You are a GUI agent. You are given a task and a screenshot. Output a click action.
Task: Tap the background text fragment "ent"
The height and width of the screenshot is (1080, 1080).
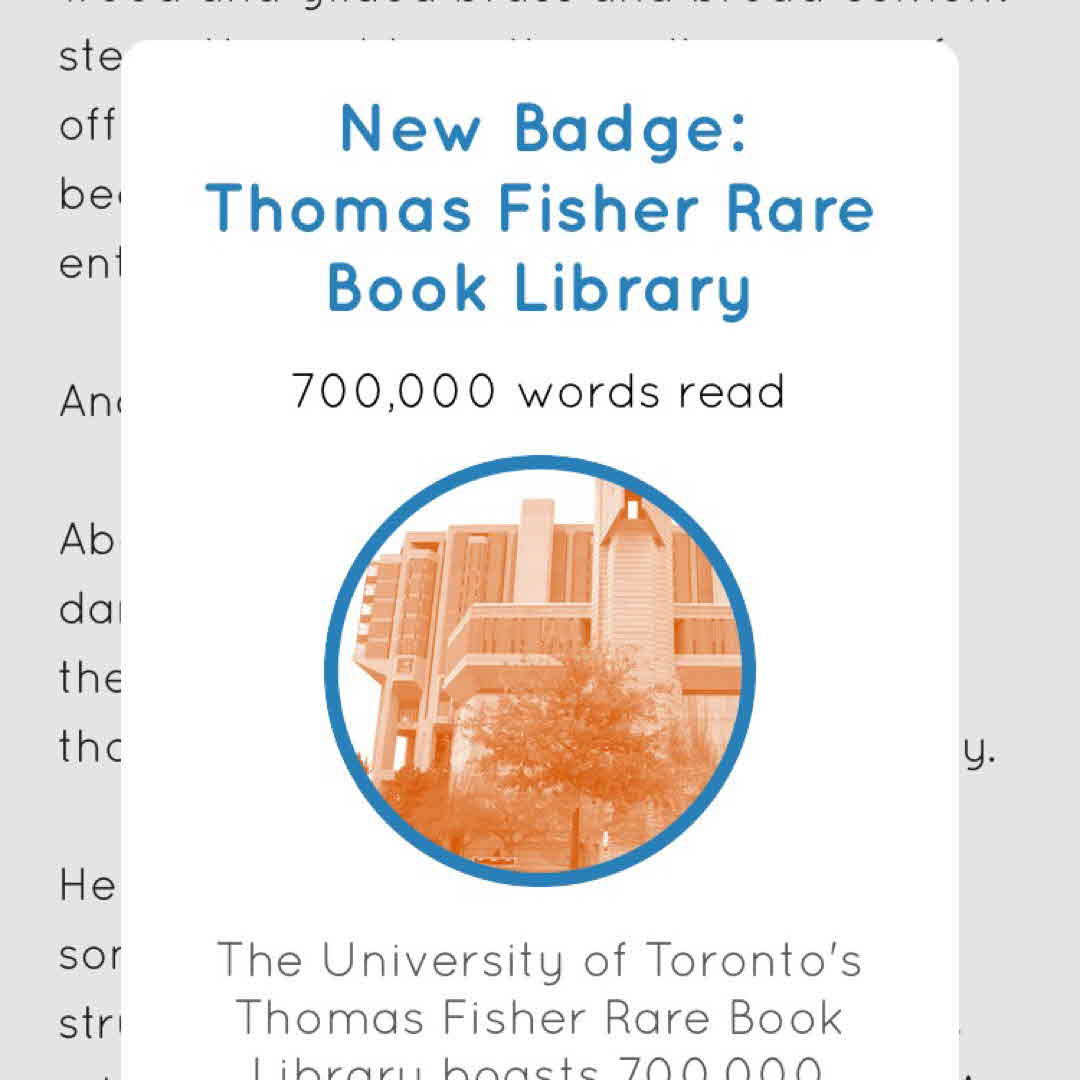(x=90, y=265)
